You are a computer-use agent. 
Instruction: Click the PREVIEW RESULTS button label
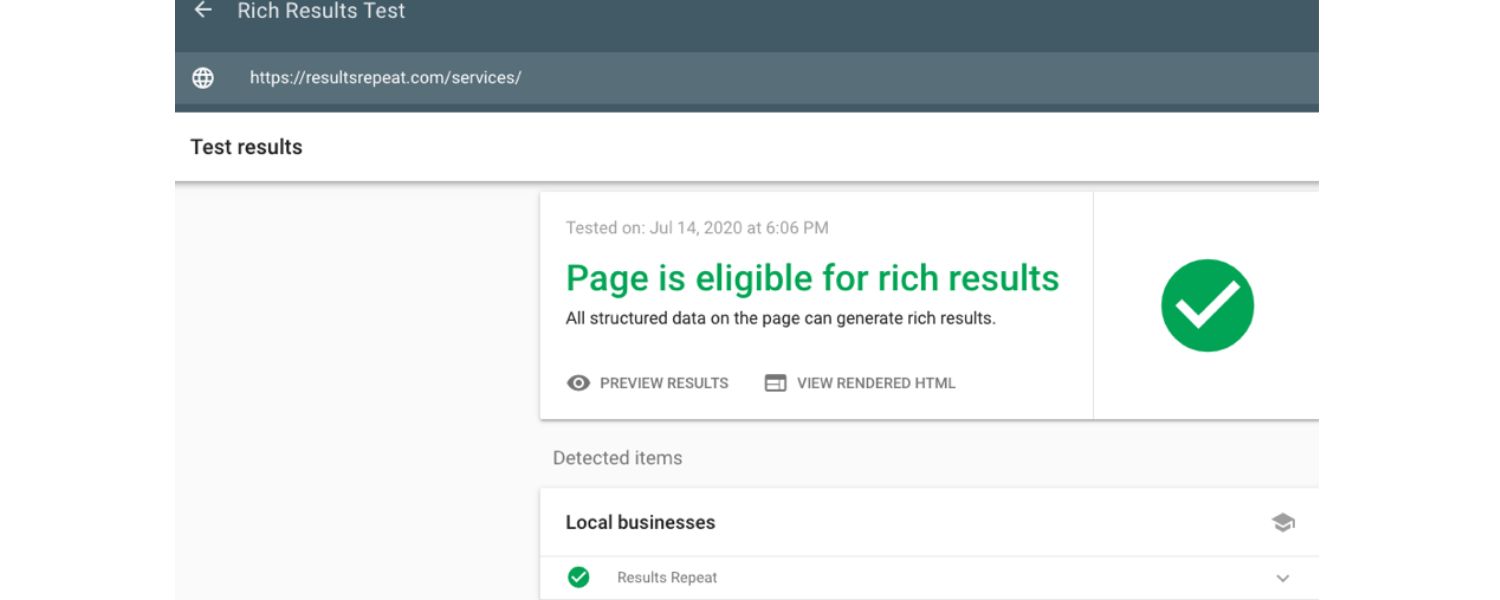(x=664, y=383)
